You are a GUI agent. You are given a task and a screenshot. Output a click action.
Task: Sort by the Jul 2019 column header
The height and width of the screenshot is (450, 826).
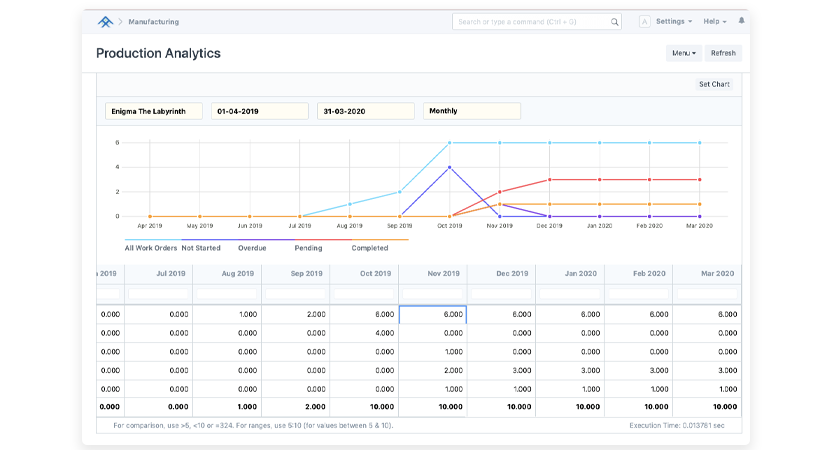coord(159,273)
